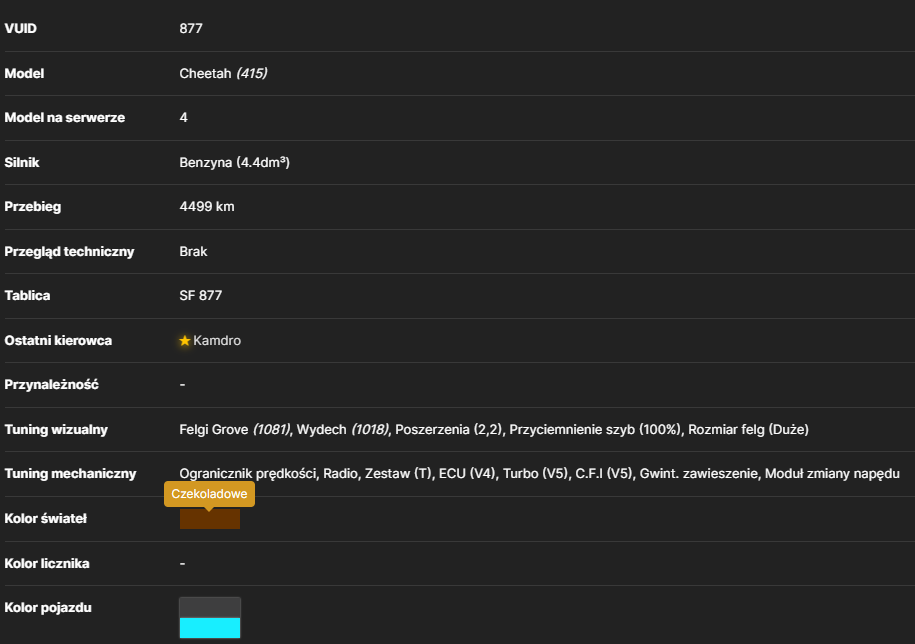Click the Cheetah model name
Image resolution: width=915 pixels, height=644 pixels.
point(205,74)
